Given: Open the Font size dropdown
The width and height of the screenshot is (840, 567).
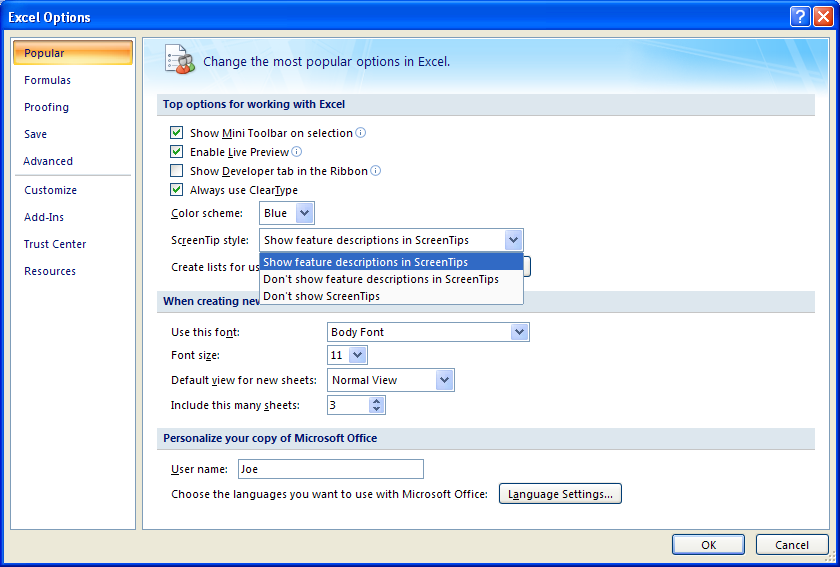Looking at the screenshot, I should pyautogui.click(x=357, y=355).
